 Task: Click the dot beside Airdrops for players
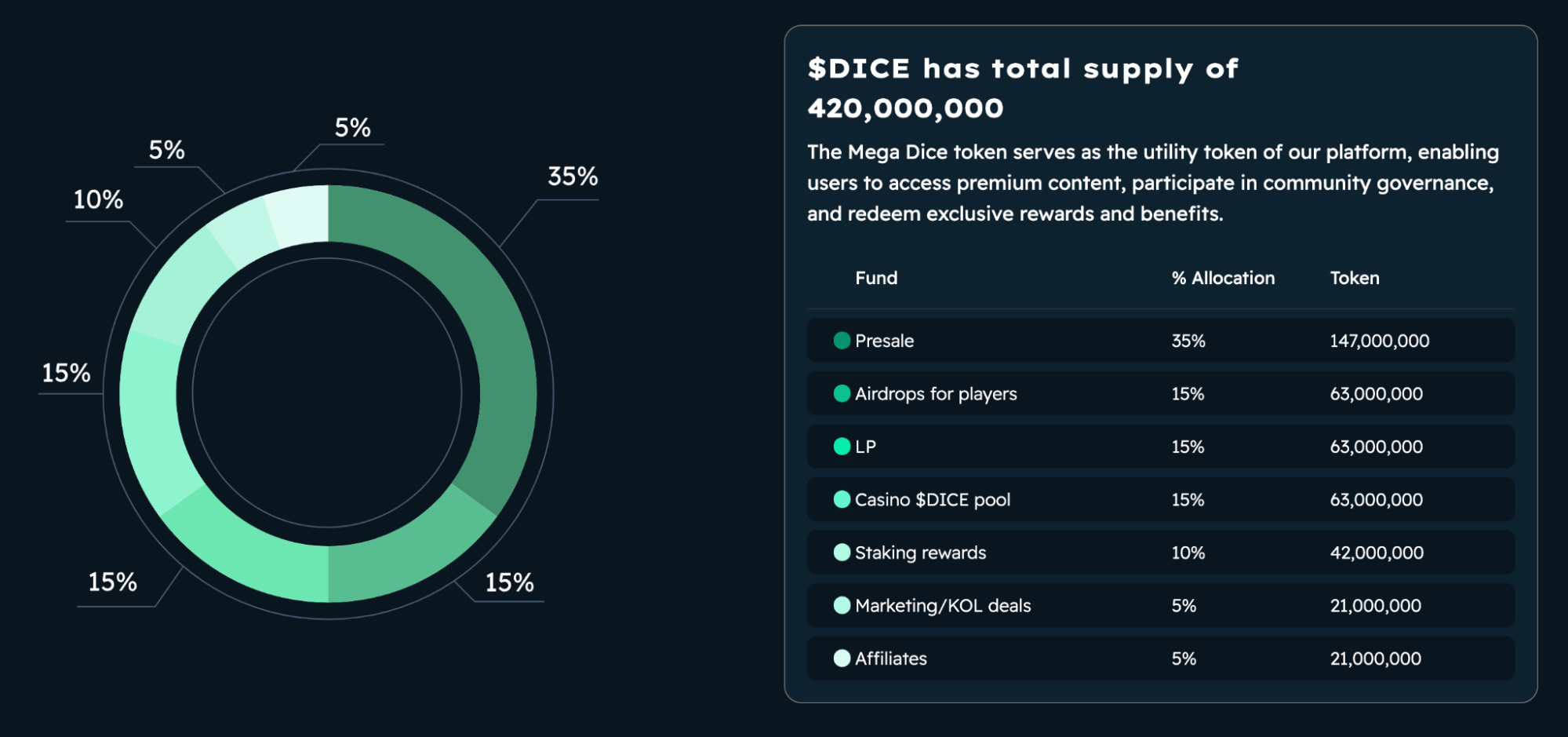point(842,394)
